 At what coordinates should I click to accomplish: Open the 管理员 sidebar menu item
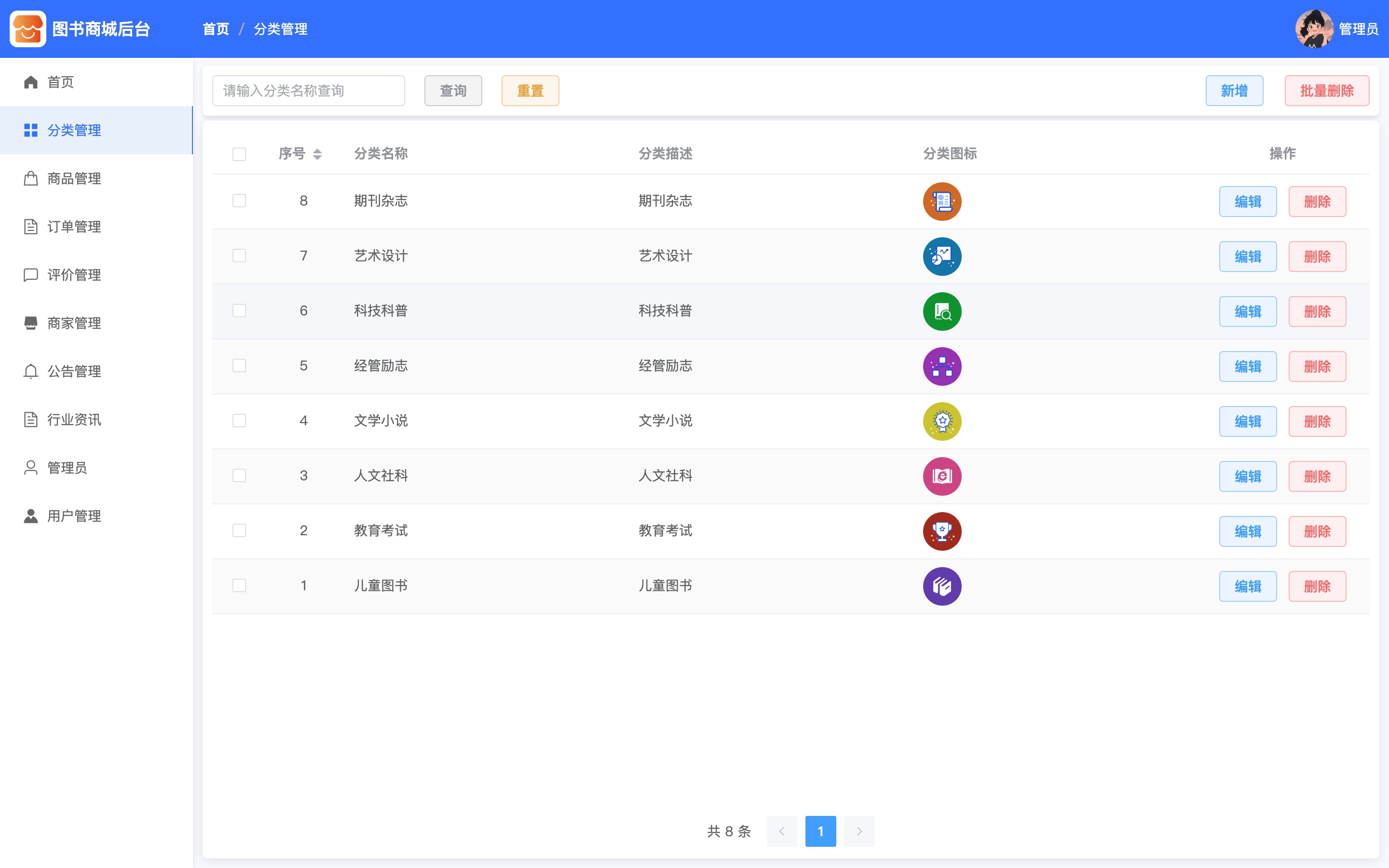pyautogui.click(x=96, y=468)
